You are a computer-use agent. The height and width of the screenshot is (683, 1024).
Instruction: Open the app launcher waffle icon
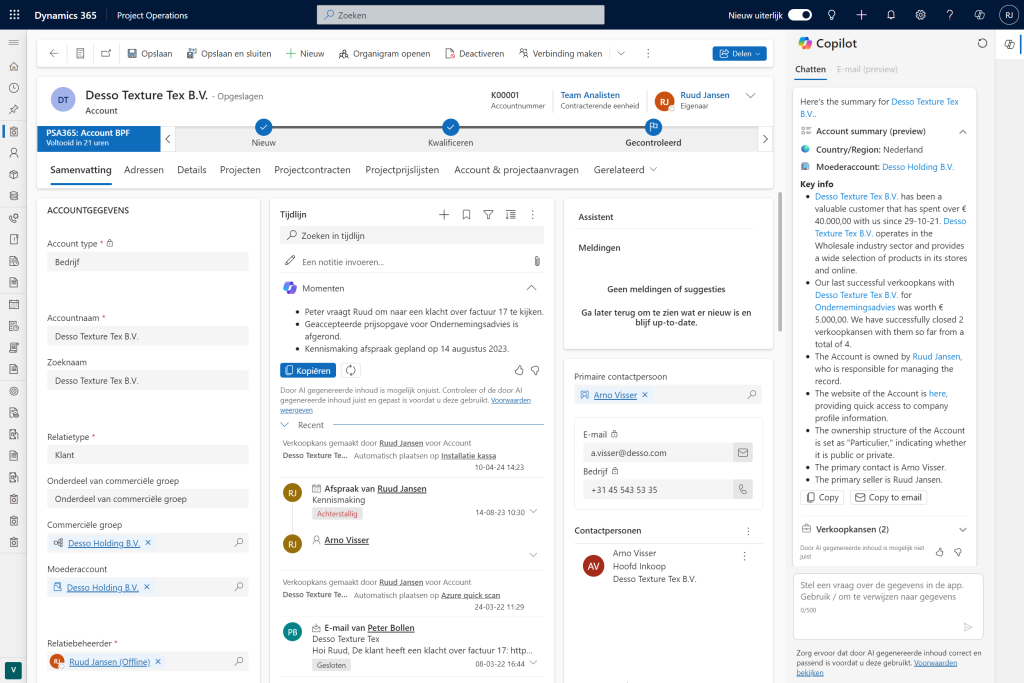pyautogui.click(x=14, y=14)
